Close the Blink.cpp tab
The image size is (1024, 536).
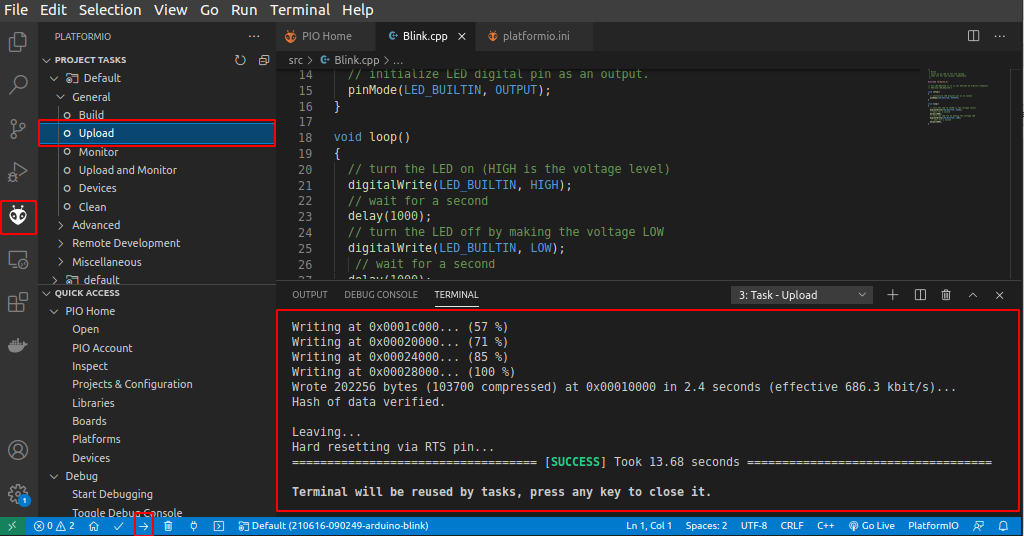tap(462, 37)
